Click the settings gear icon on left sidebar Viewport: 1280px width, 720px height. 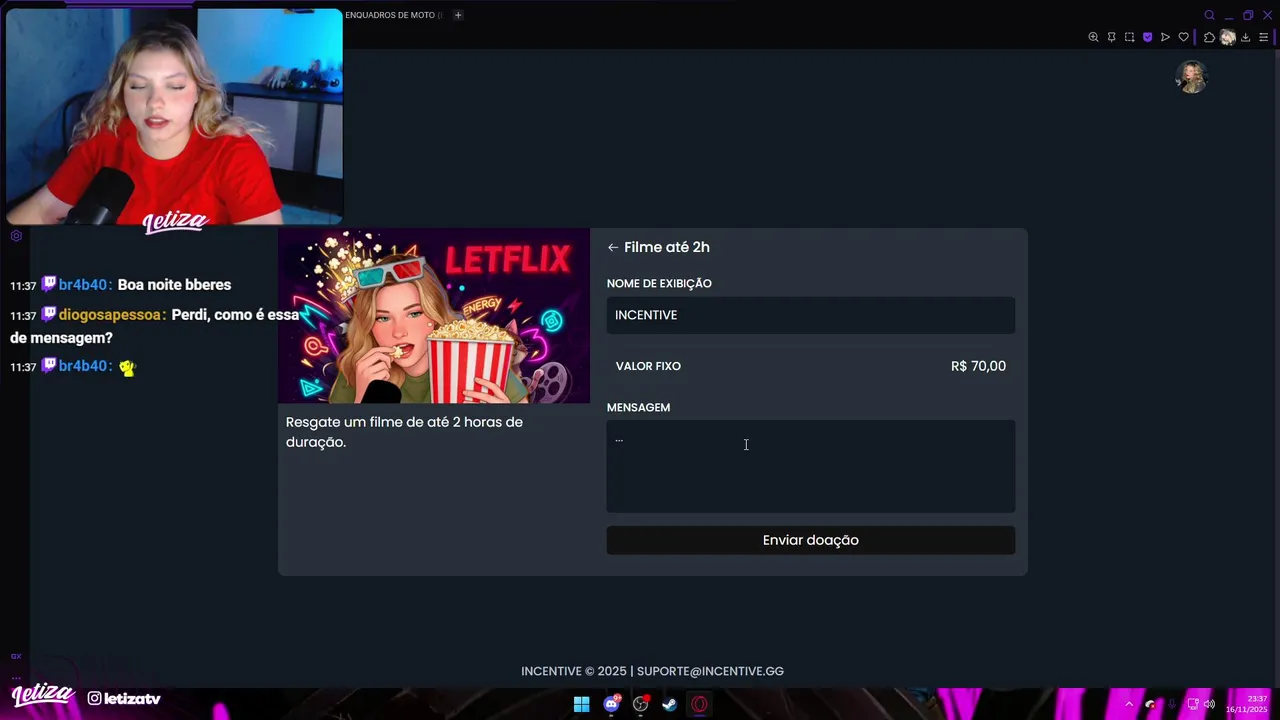16,236
